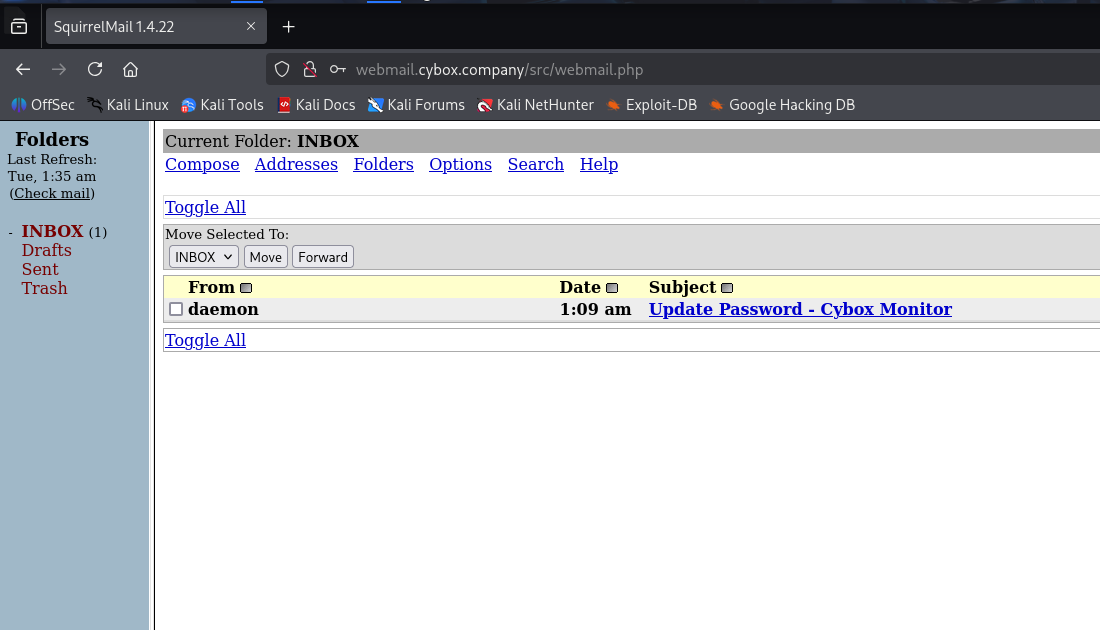Click the Forward button

(323, 257)
